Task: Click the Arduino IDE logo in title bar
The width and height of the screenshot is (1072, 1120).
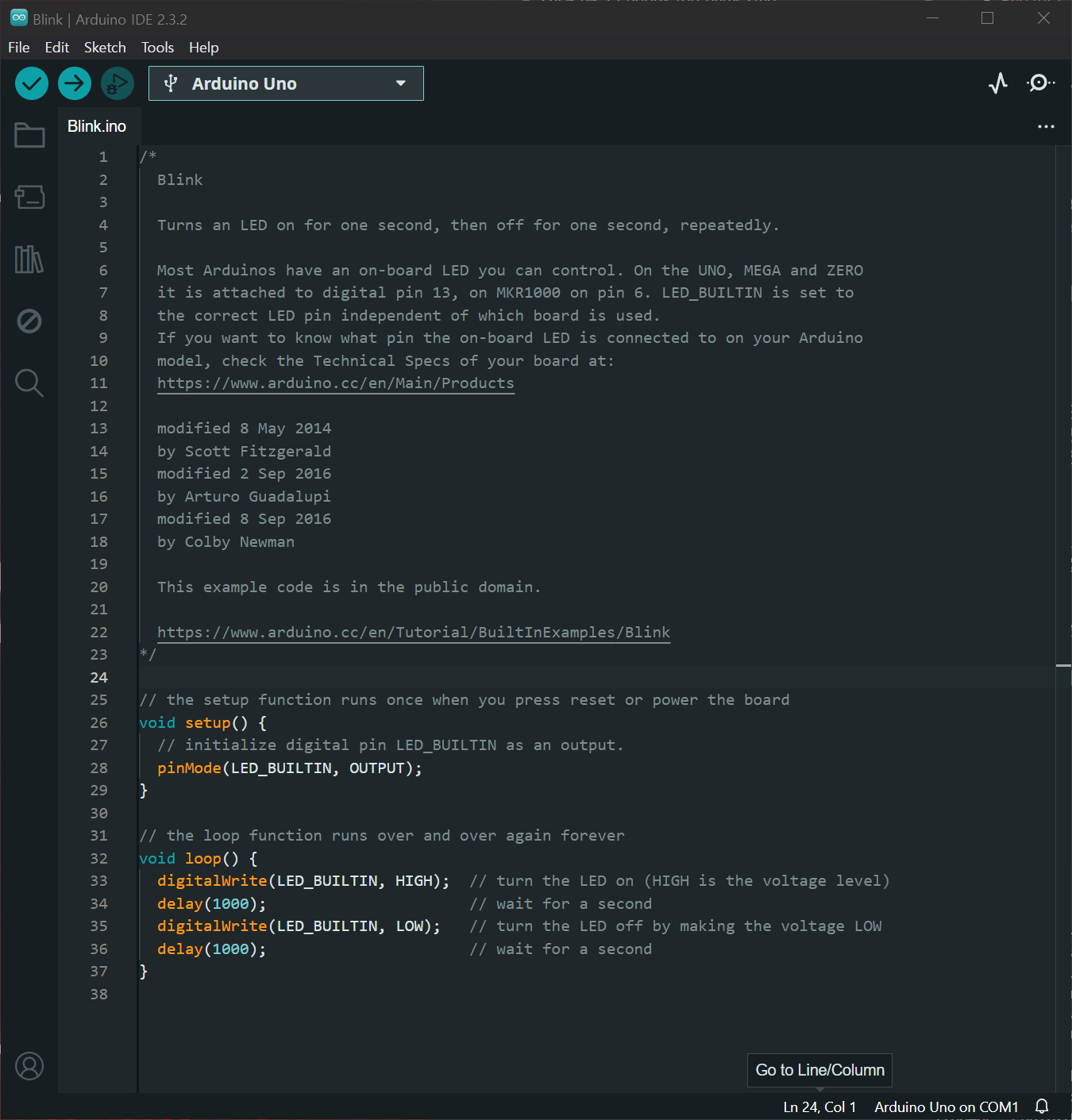Action: (19, 18)
